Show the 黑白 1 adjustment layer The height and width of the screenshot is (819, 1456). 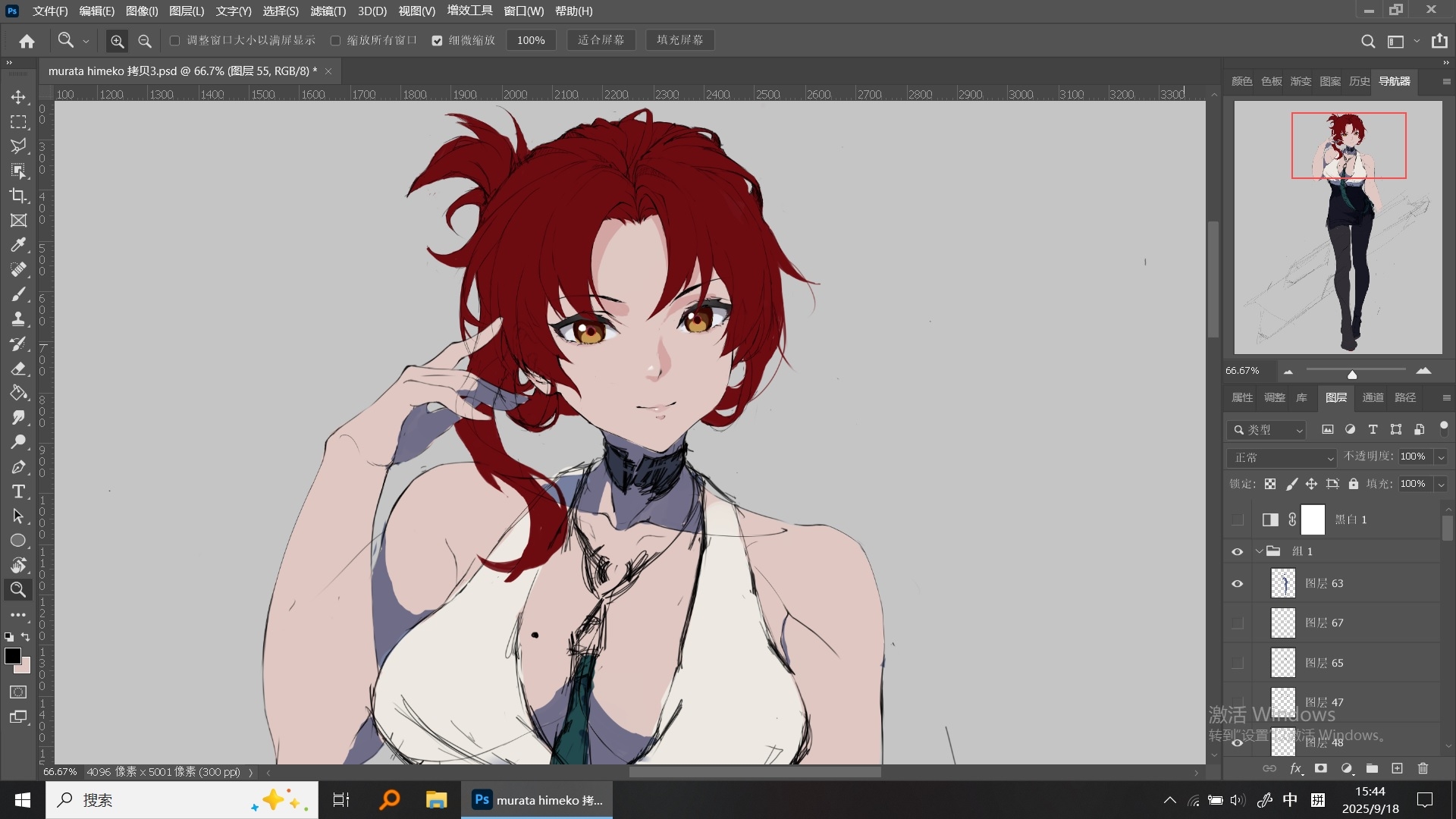click(x=1238, y=519)
